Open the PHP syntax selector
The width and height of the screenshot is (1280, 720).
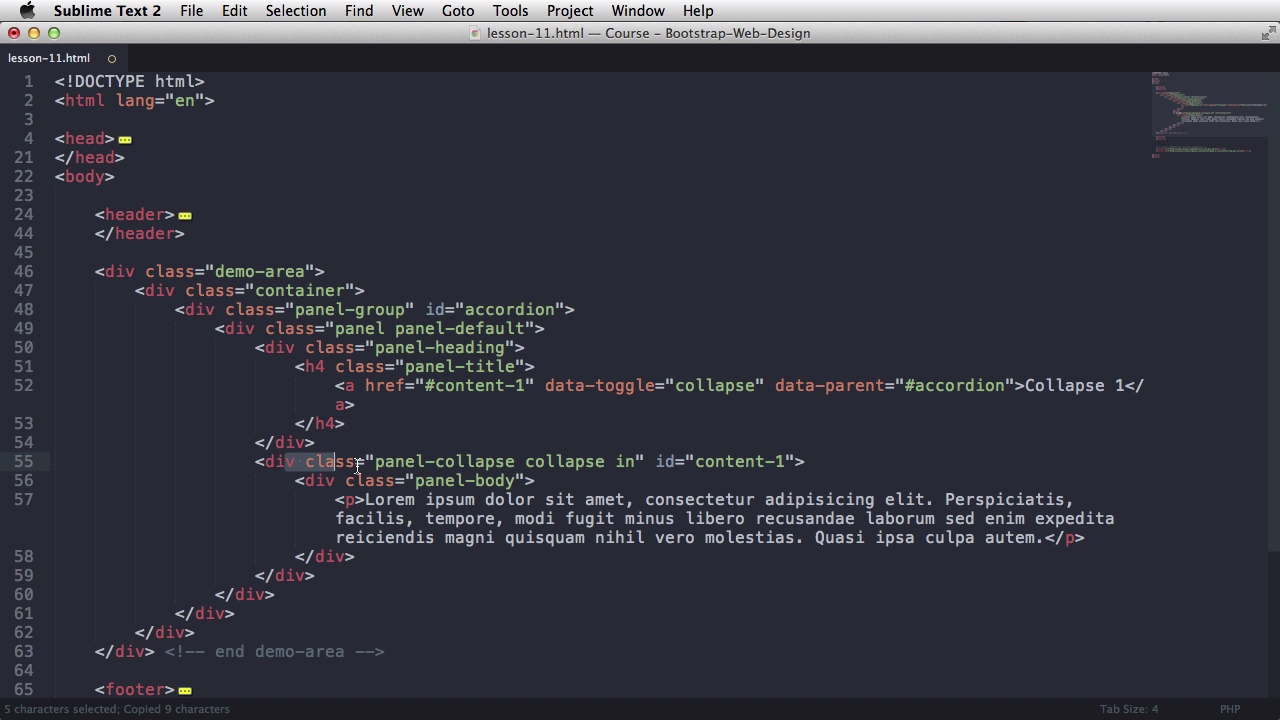1229,709
